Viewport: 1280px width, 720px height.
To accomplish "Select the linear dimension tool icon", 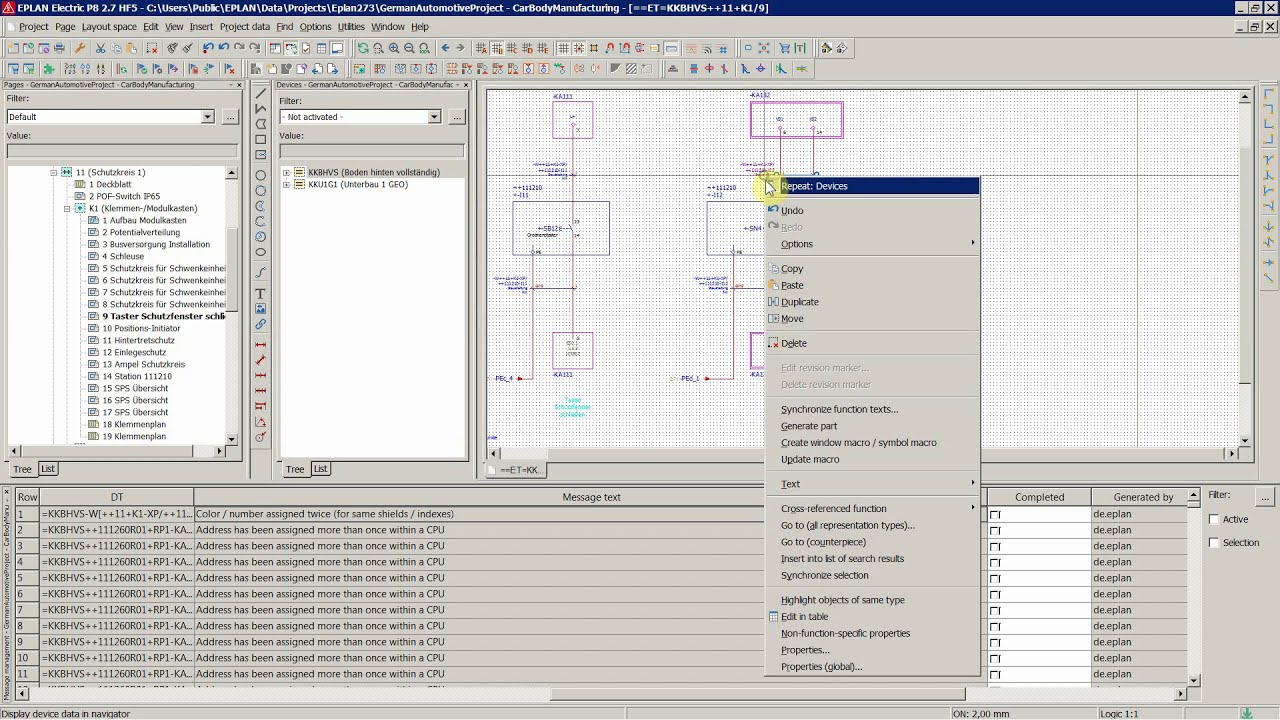I will [260, 346].
